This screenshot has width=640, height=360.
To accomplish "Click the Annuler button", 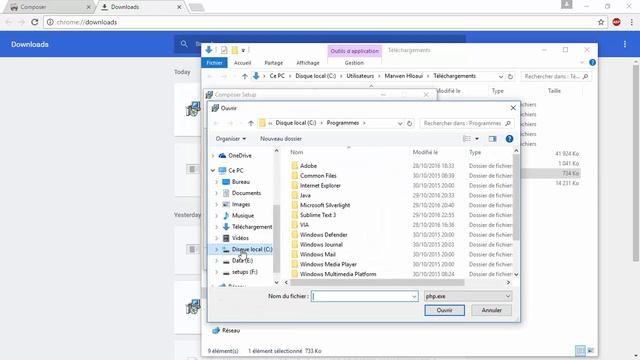I will tap(491, 310).
